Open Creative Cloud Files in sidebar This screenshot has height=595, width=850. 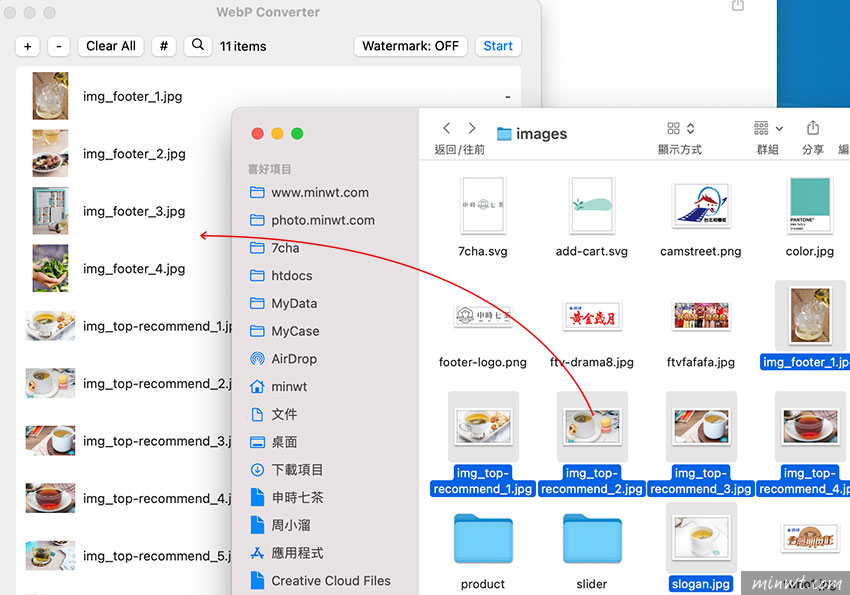[x=330, y=581]
